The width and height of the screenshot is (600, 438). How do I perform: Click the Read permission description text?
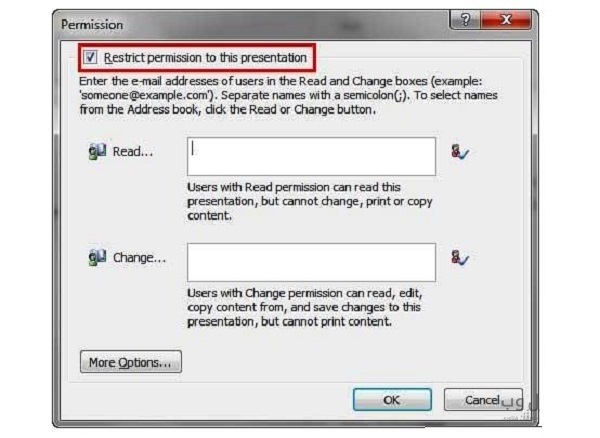[310, 201]
